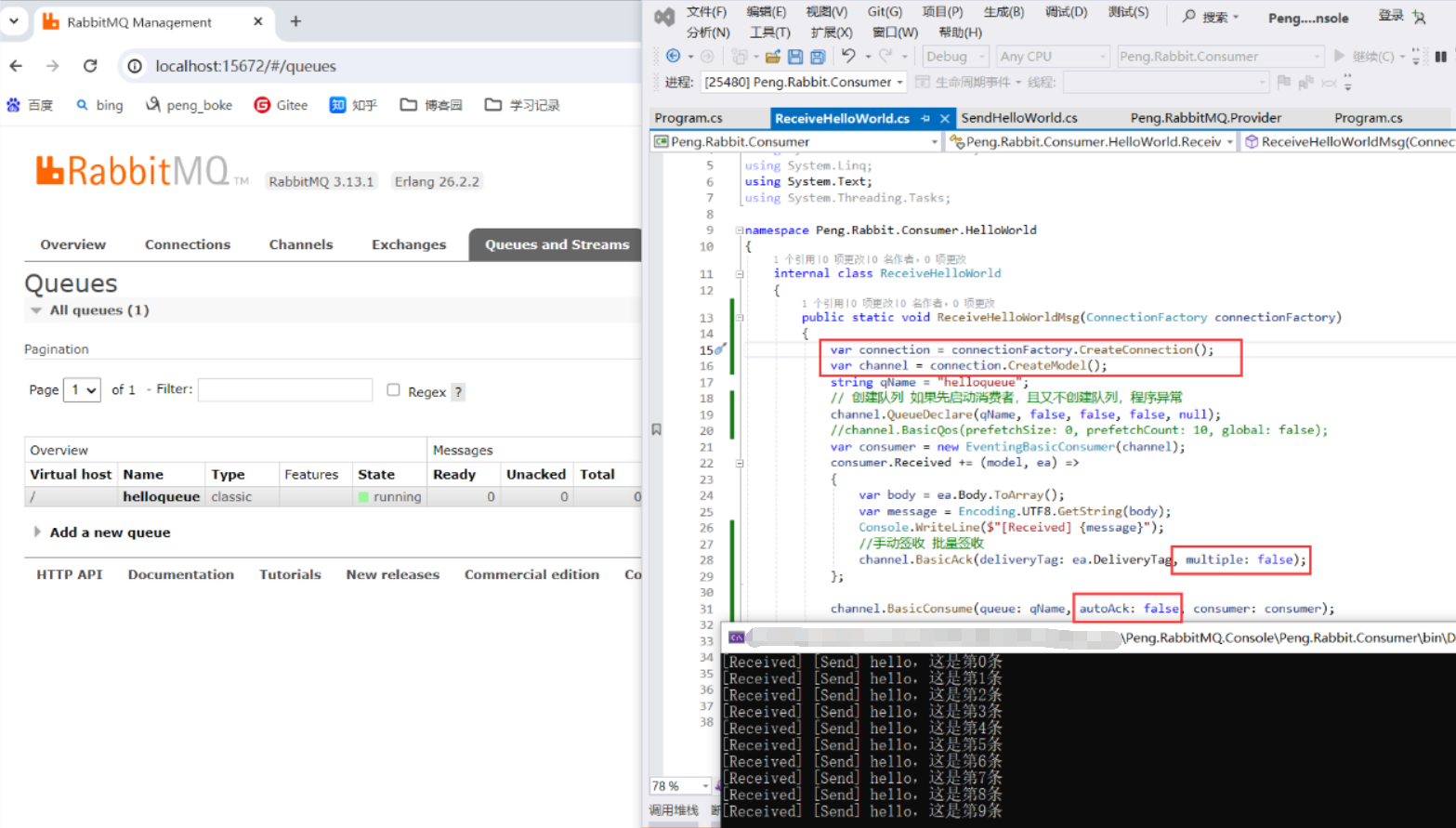Click the new project toolbar icon
The width and height of the screenshot is (1456, 828).
click(x=739, y=57)
